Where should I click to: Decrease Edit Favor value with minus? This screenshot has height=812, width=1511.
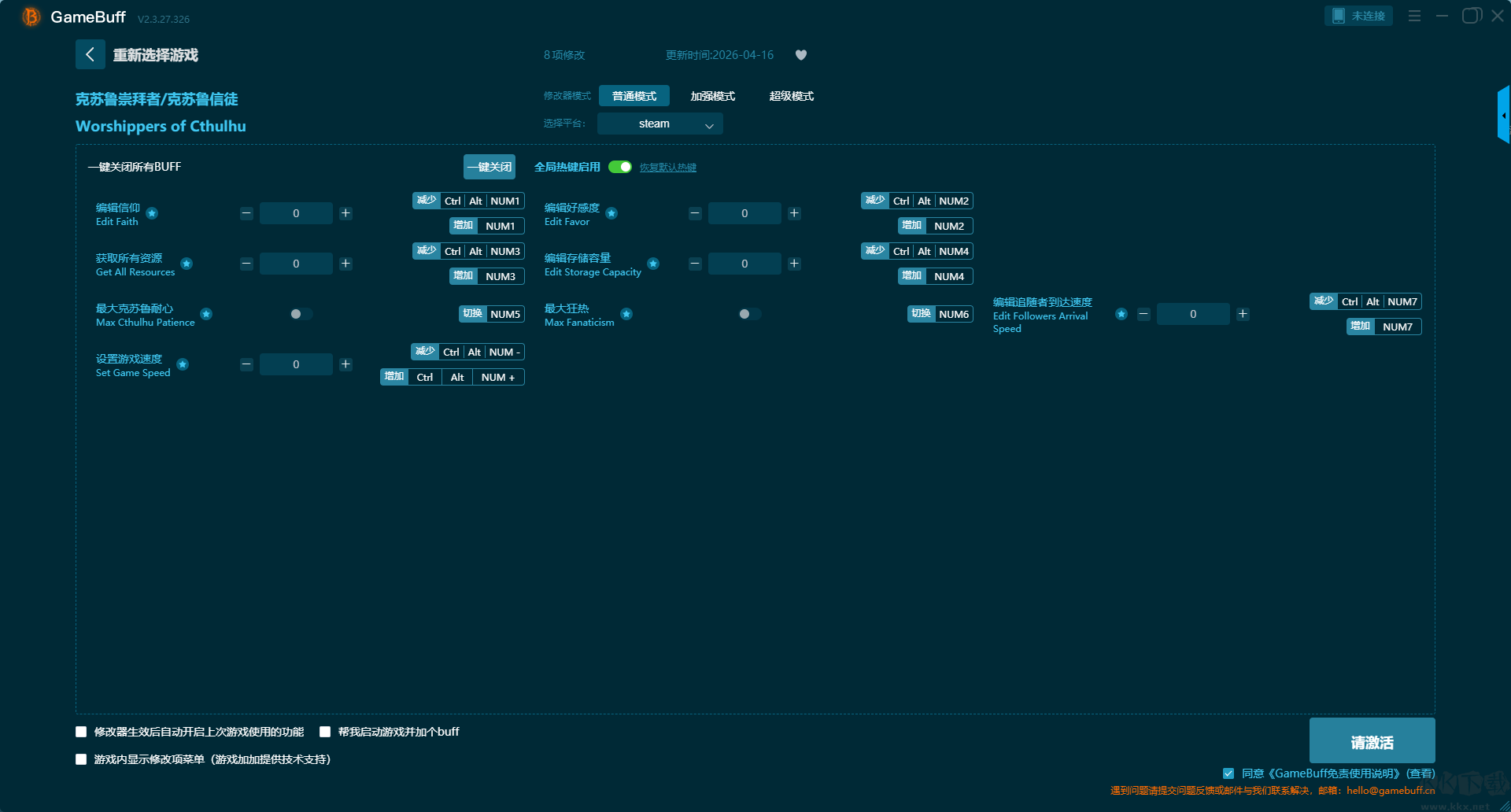[695, 213]
